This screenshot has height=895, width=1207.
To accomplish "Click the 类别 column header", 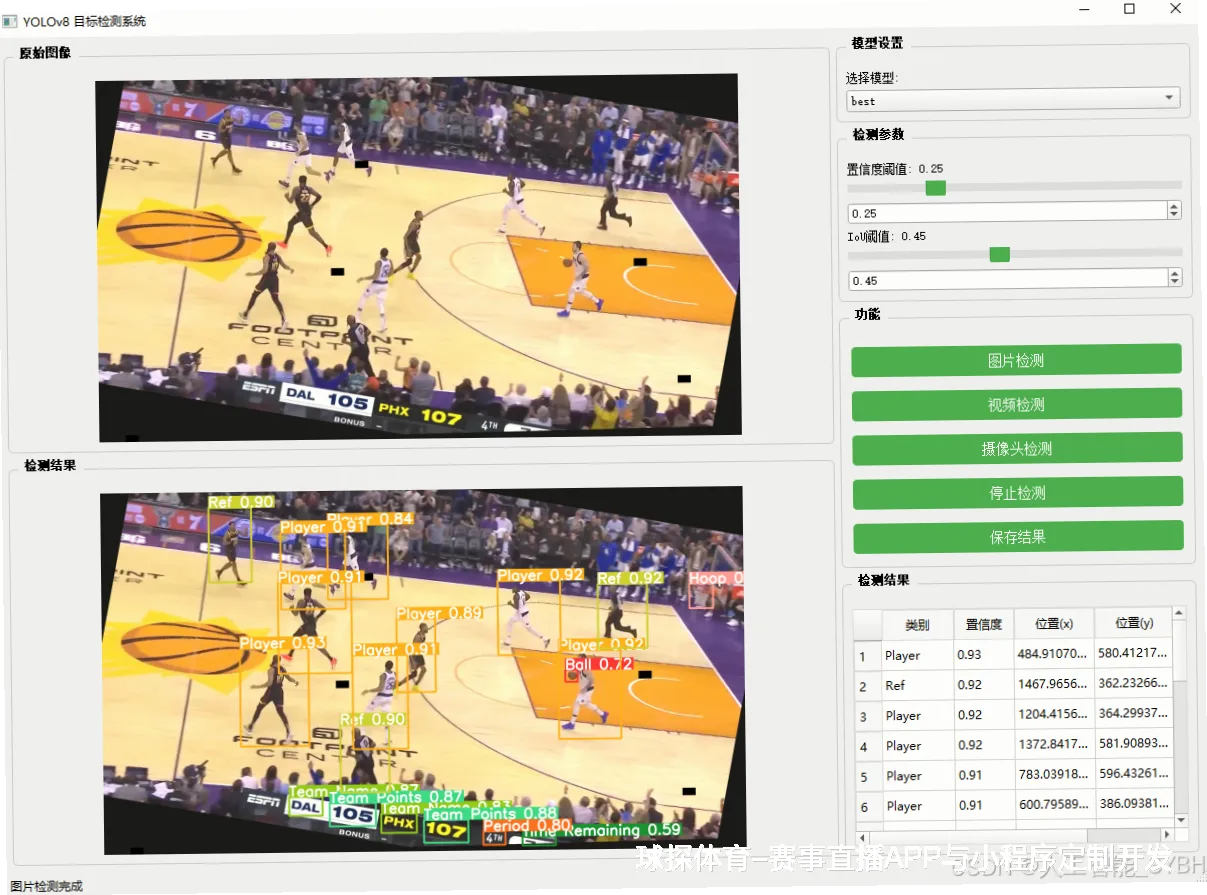I will (917, 624).
